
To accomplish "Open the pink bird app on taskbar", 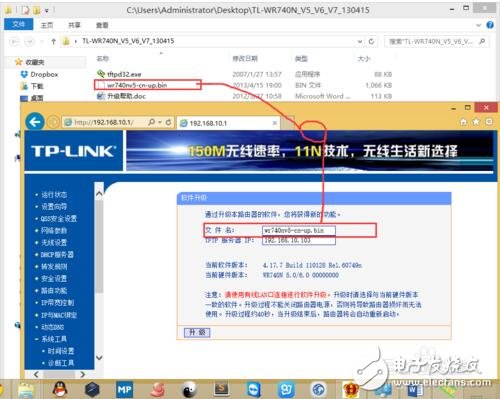I will [157, 389].
